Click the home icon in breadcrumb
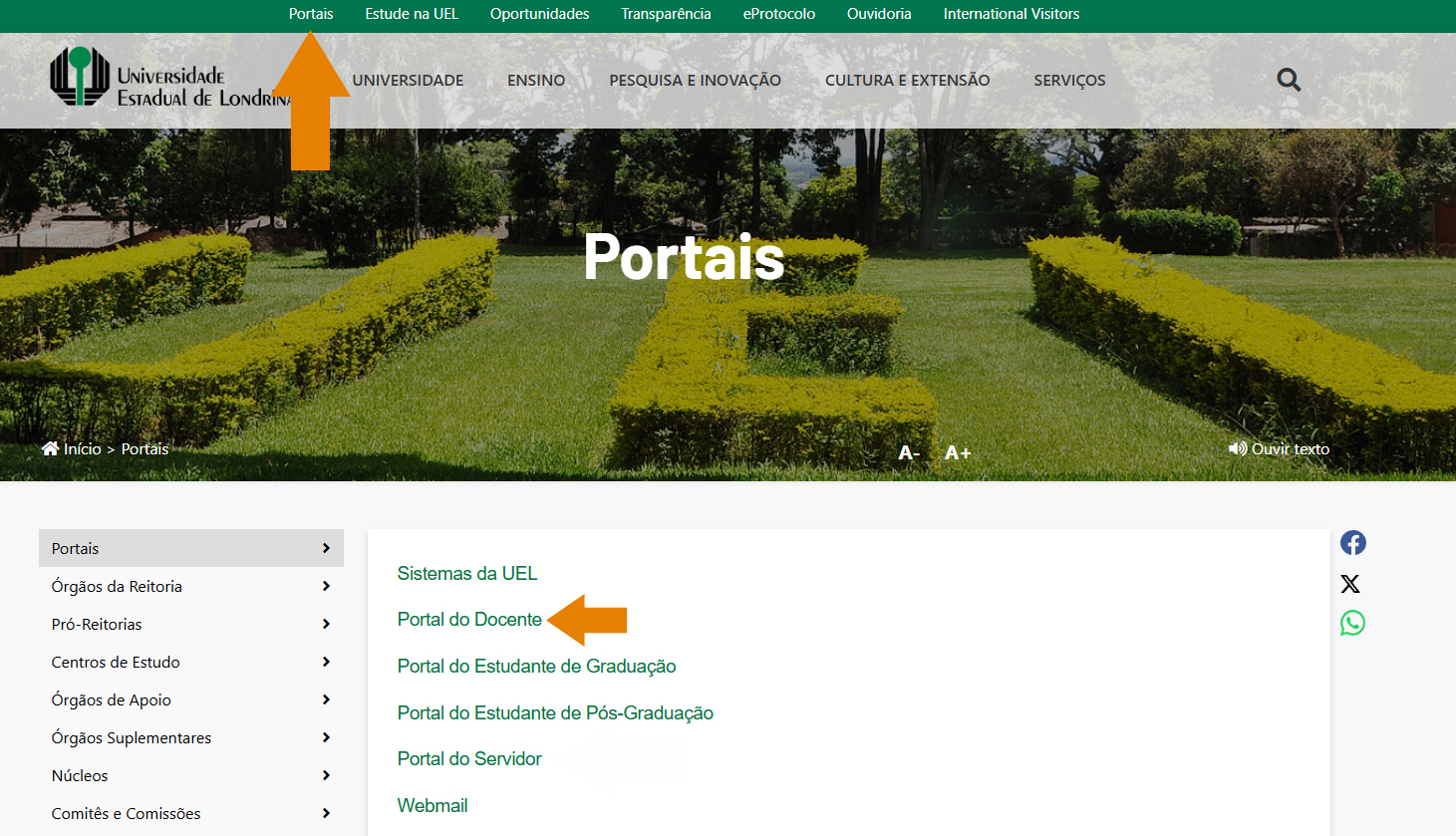Image resolution: width=1456 pixels, height=836 pixels. tap(50, 448)
